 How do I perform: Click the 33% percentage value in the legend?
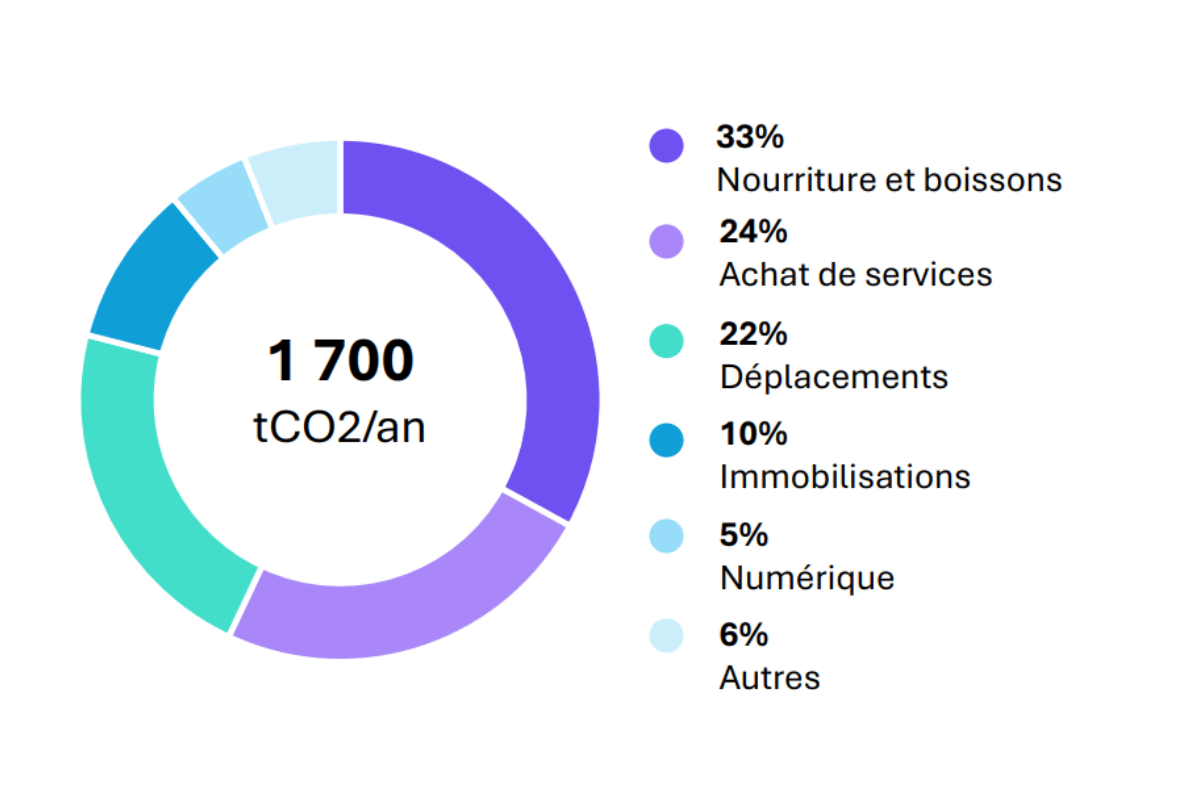[743, 137]
